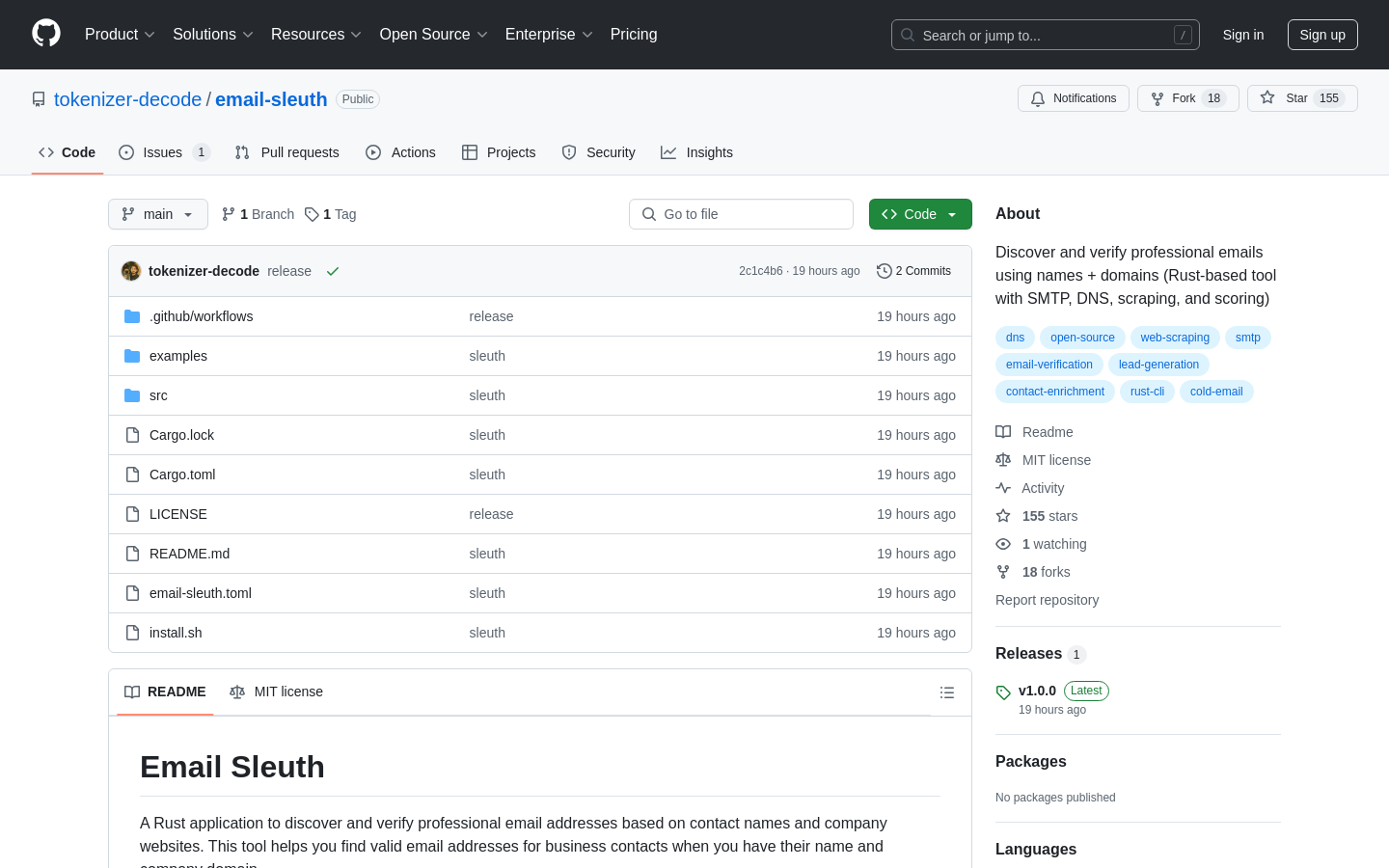Select the email-verification topic tag

click(x=1049, y=365)
